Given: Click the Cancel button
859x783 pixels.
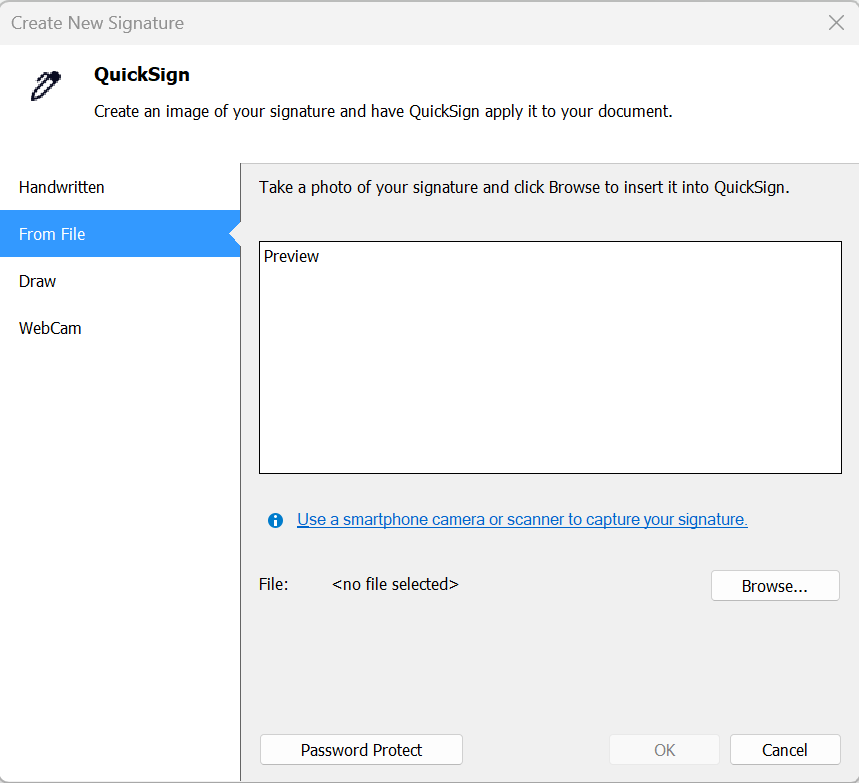Looking at the screenshot, I should pos(784,750).
